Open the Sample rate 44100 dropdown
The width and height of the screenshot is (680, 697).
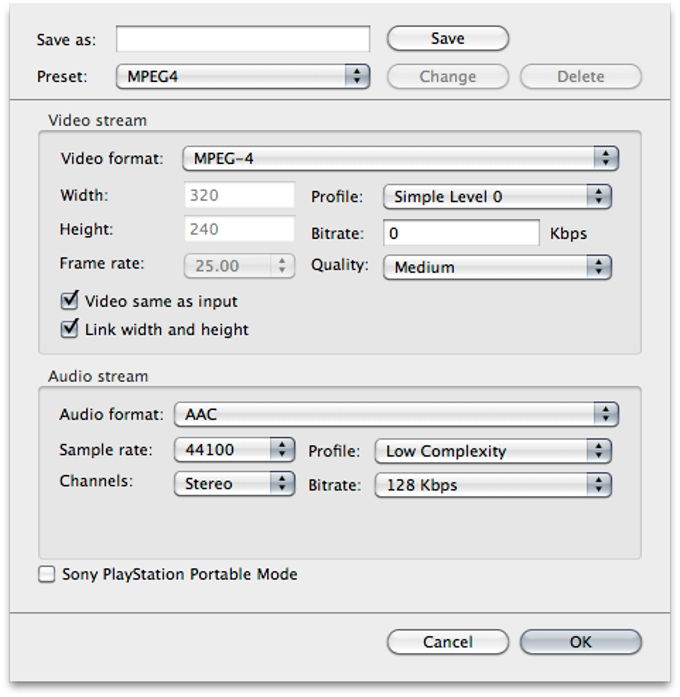tap(234, 449)
